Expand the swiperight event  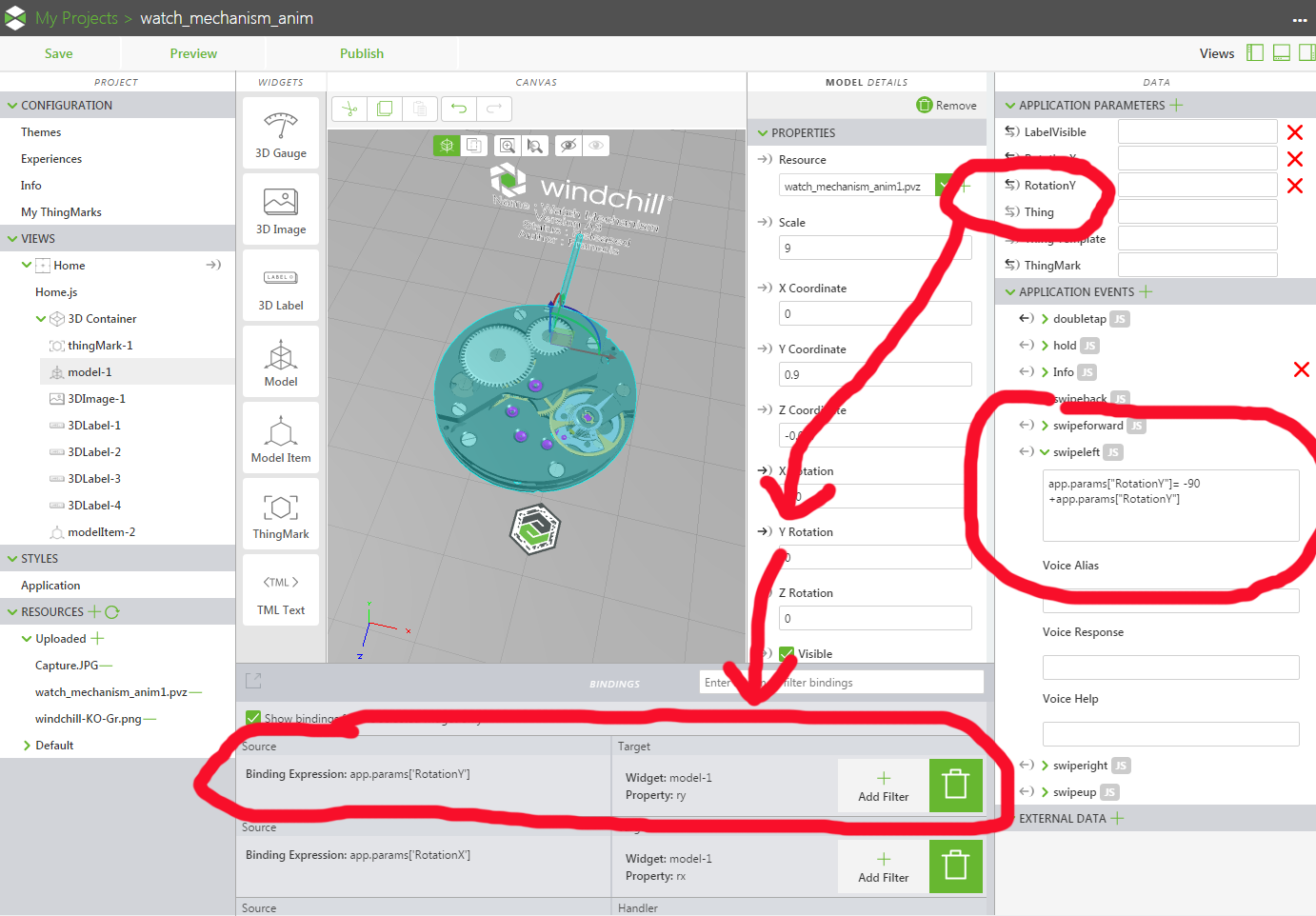1045,766
